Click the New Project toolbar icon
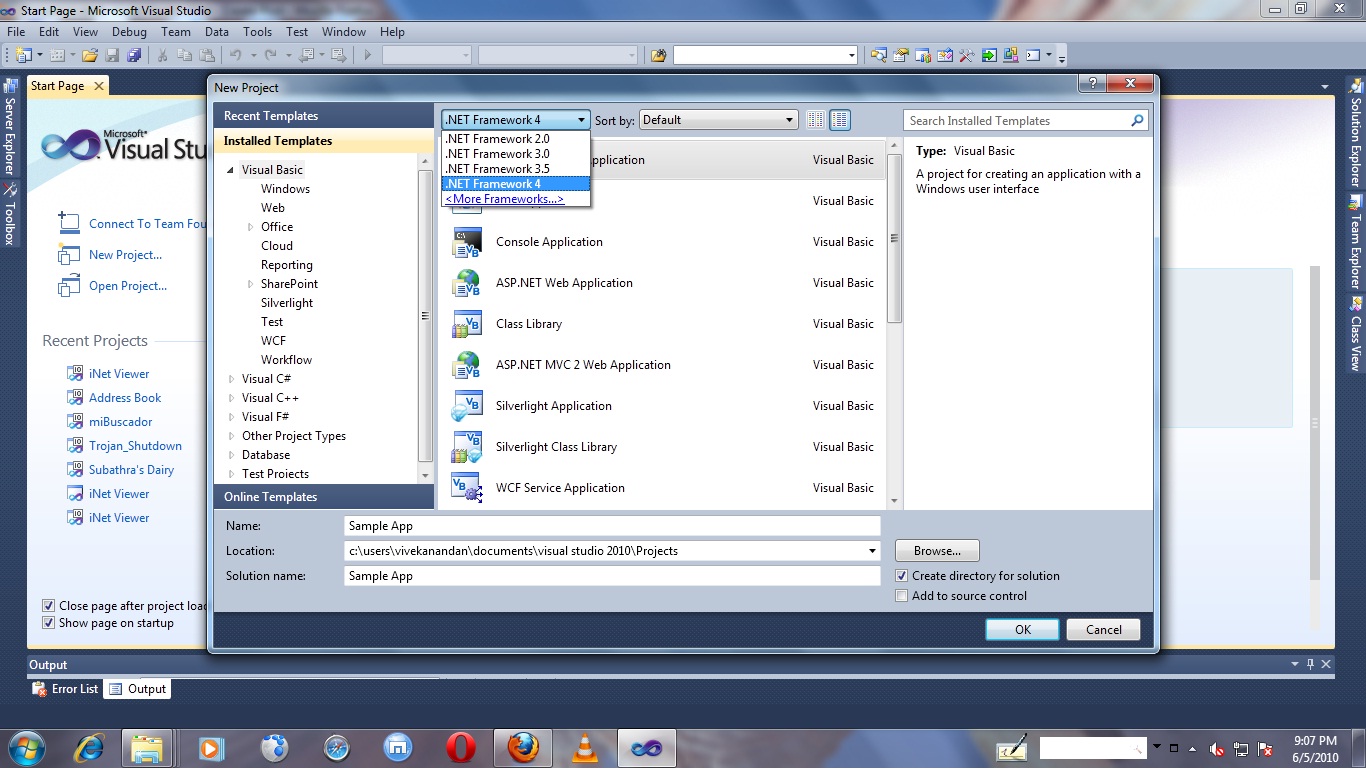Image resolution: width=1366 pixels, height=772 pixels. coord(24,55)
